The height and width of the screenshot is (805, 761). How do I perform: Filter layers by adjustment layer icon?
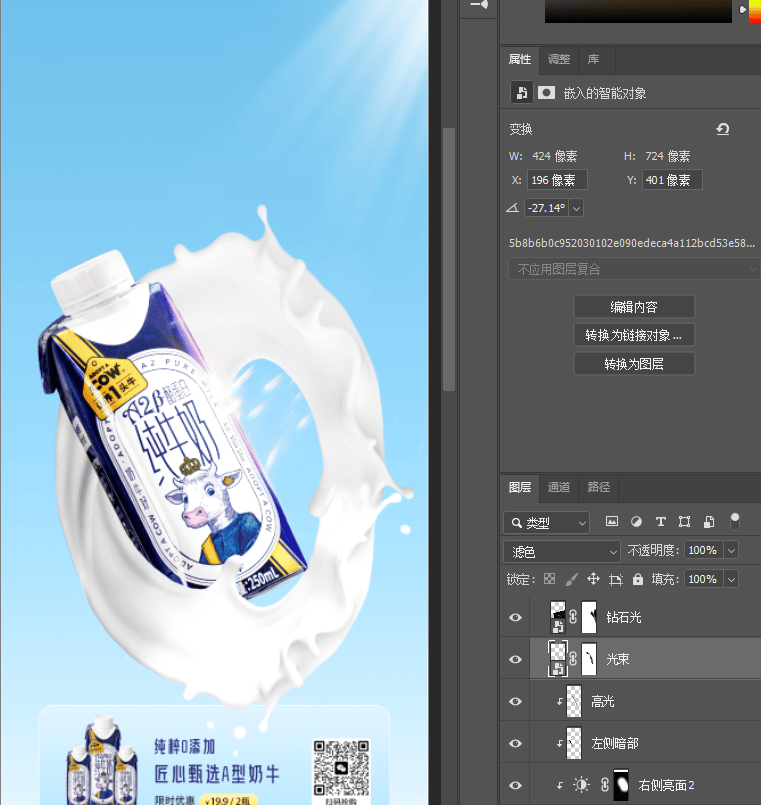pyautogui.click(x=636, y=522)
